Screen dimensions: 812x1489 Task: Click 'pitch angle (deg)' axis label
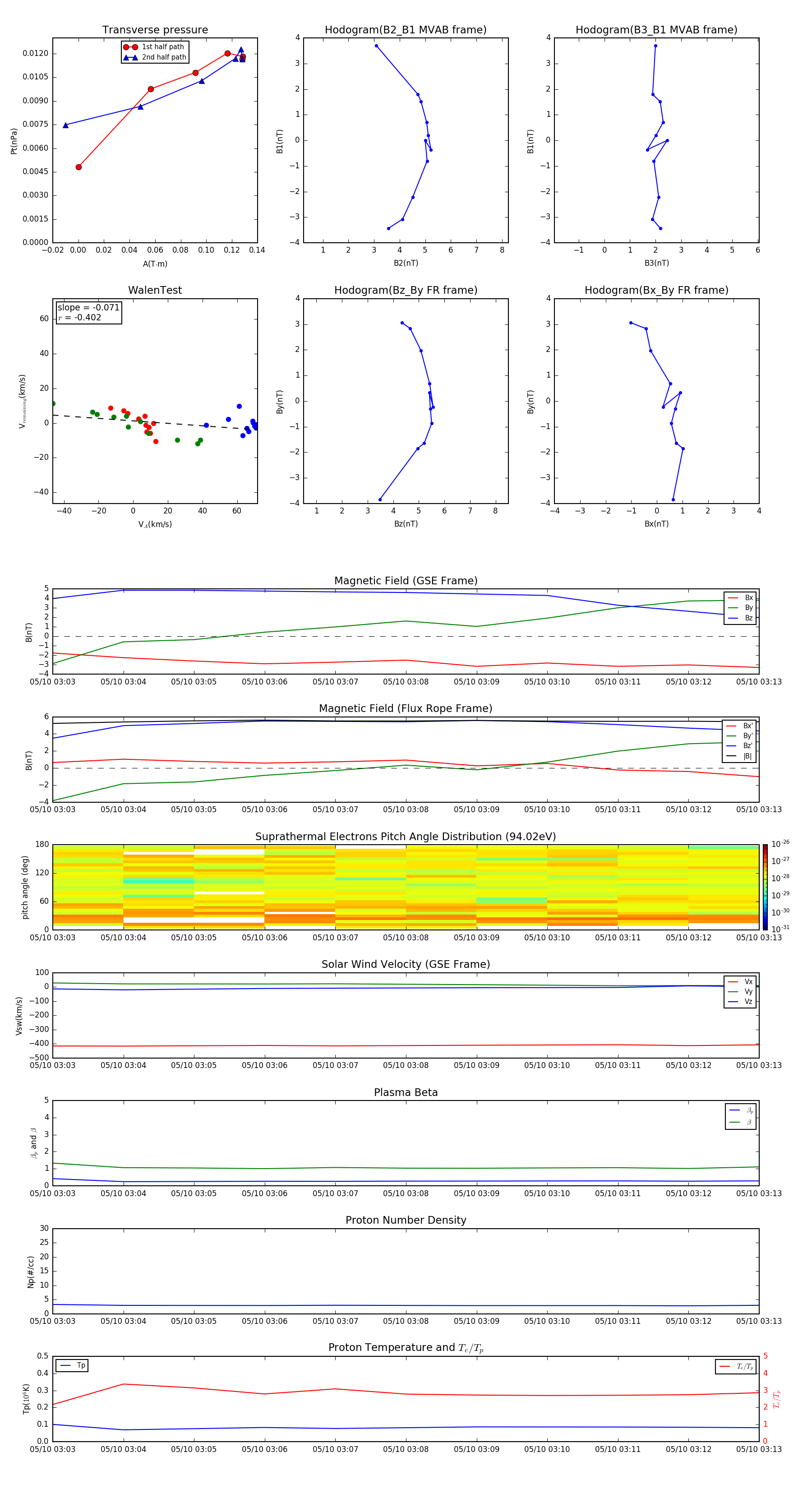[25, 887]
